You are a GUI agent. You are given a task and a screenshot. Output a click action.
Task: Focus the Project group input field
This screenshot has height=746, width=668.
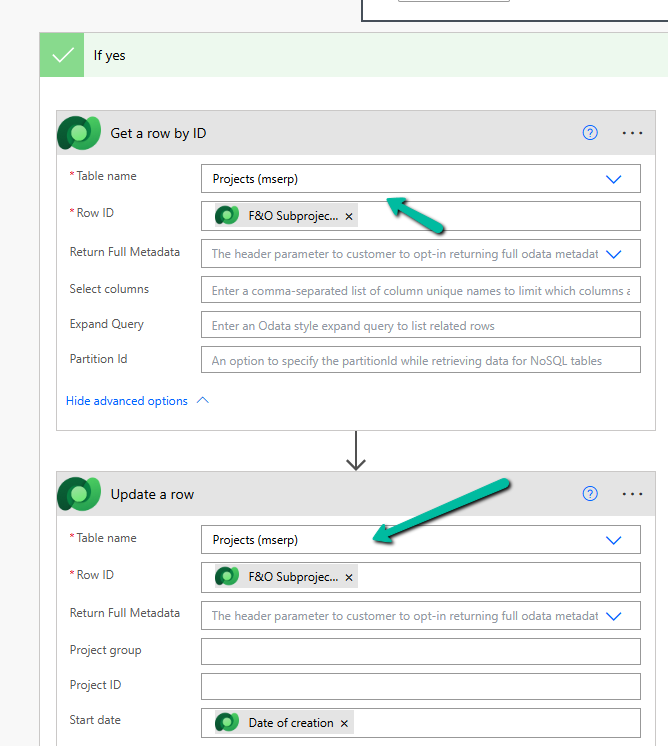[421, 652]
